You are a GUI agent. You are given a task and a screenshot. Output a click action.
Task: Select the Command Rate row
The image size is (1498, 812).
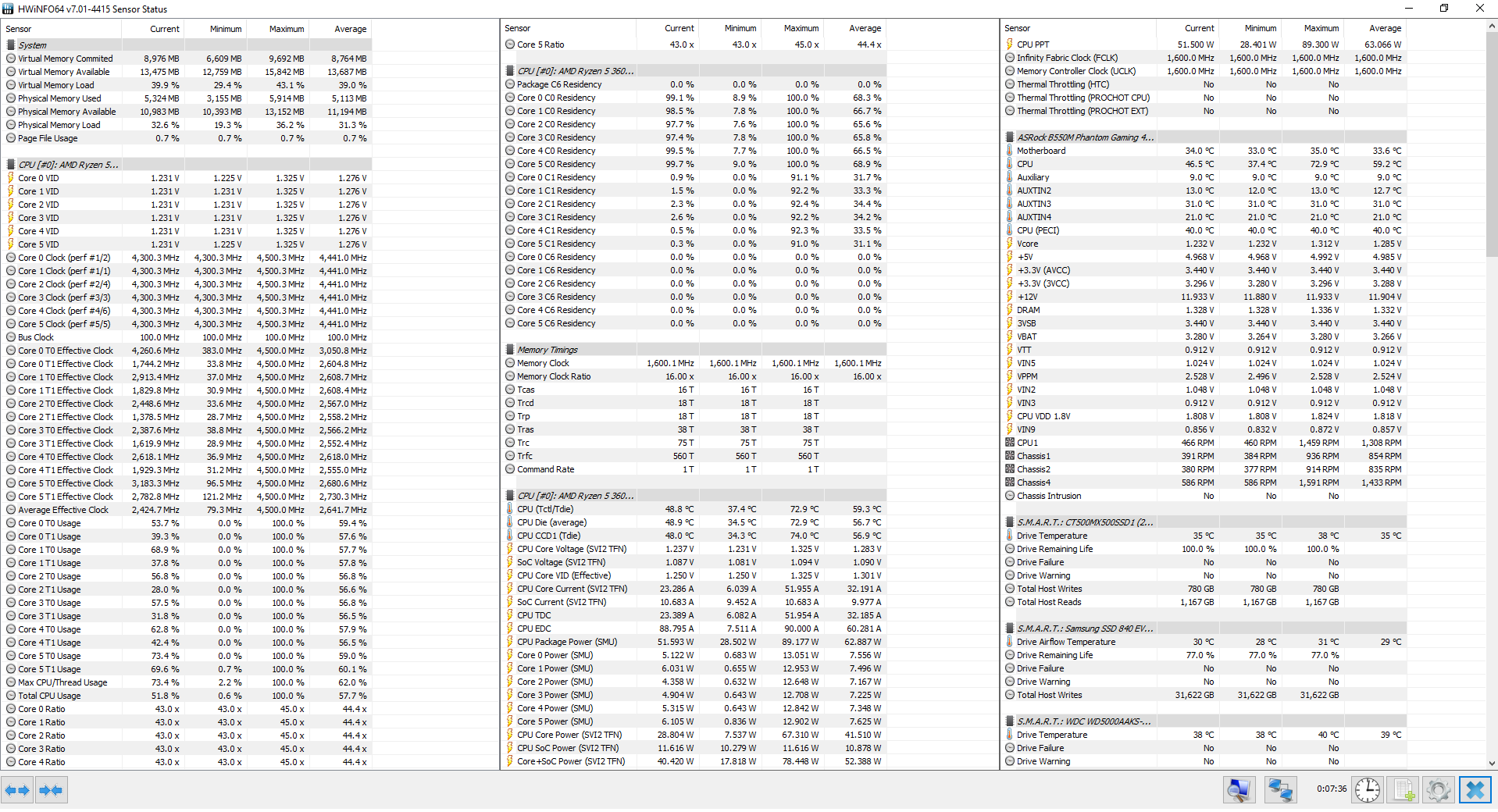pyautogui.click(x=694, y=469)
